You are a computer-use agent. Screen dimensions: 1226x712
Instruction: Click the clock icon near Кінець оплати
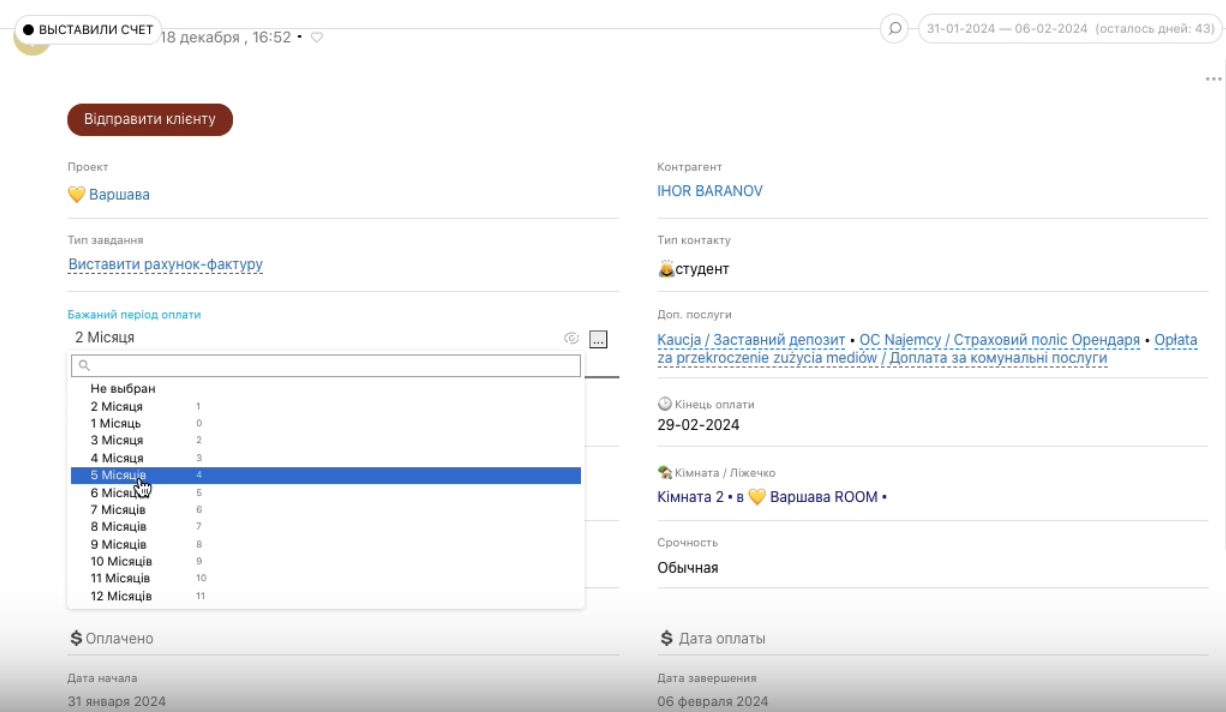[x=665, y=404]
